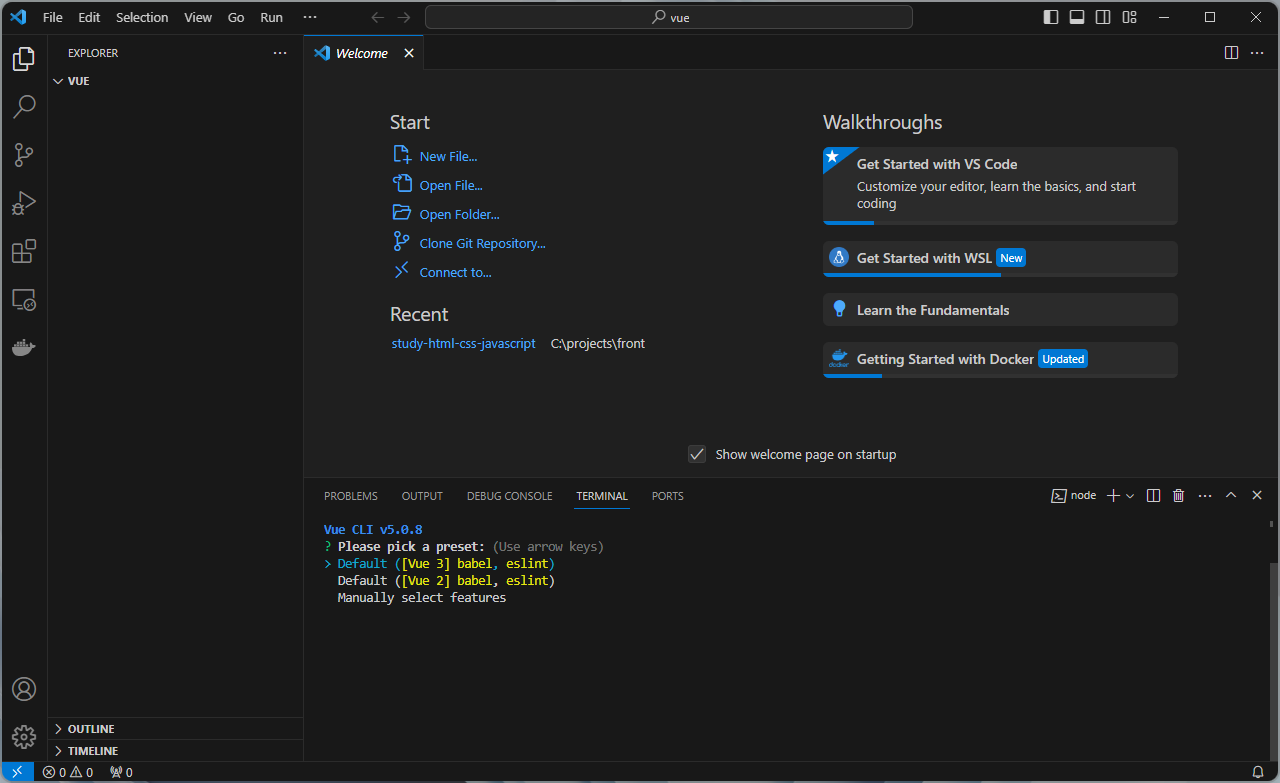The width and height of the screenshot is (1280, 783).
Task: Click the VS Code logo in title bar
Action: [18, 17]
